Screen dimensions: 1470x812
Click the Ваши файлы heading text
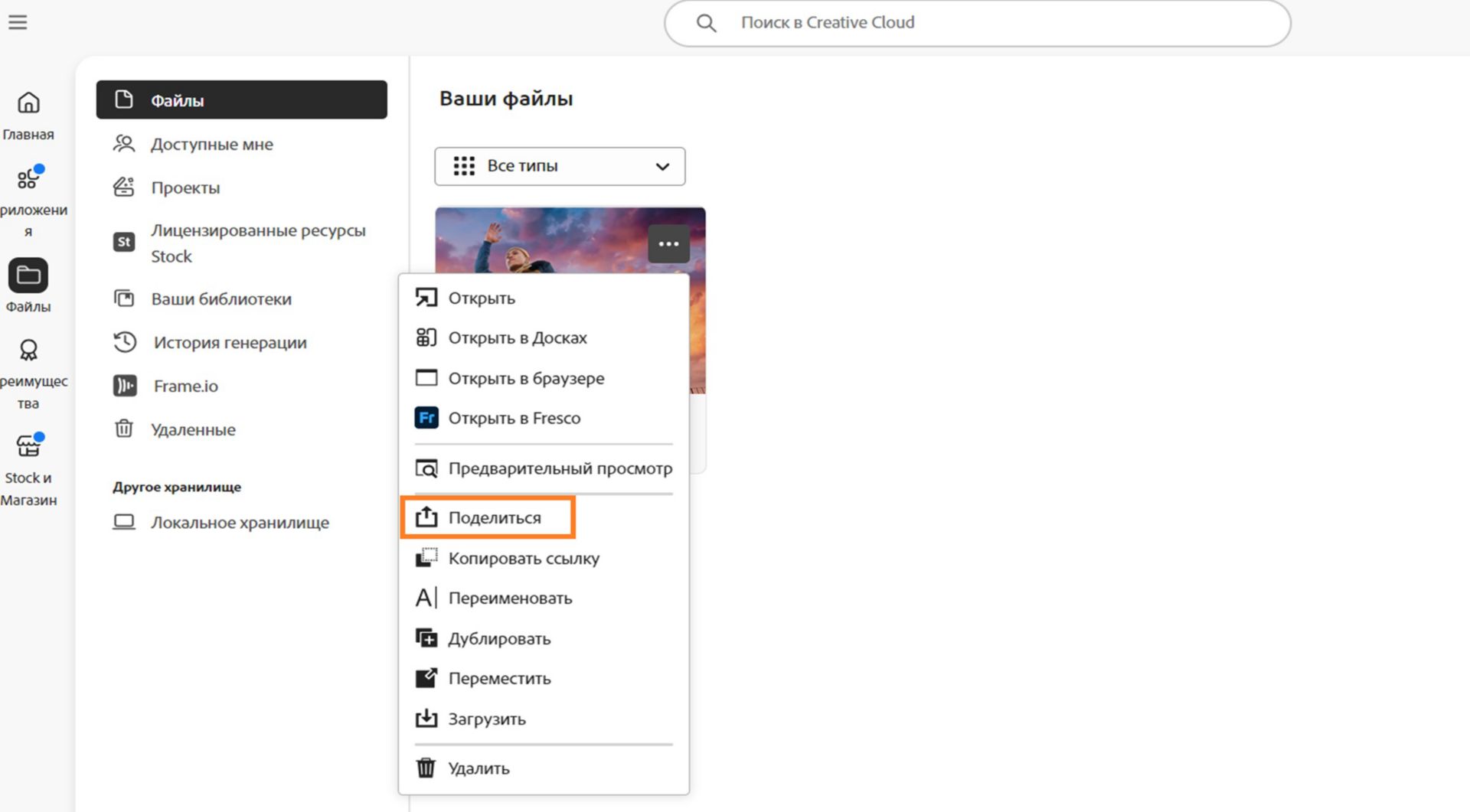click(x=506, y=99)
